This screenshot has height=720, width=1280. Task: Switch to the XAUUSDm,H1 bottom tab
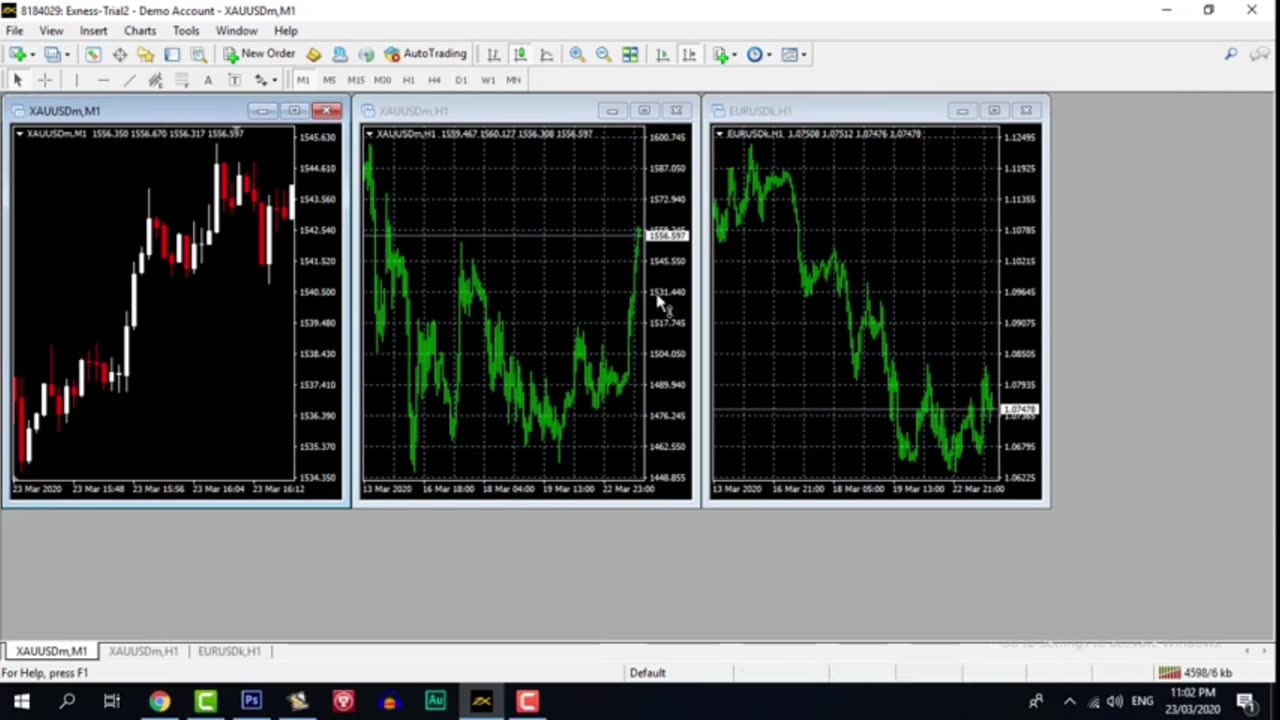click(143, 651)
